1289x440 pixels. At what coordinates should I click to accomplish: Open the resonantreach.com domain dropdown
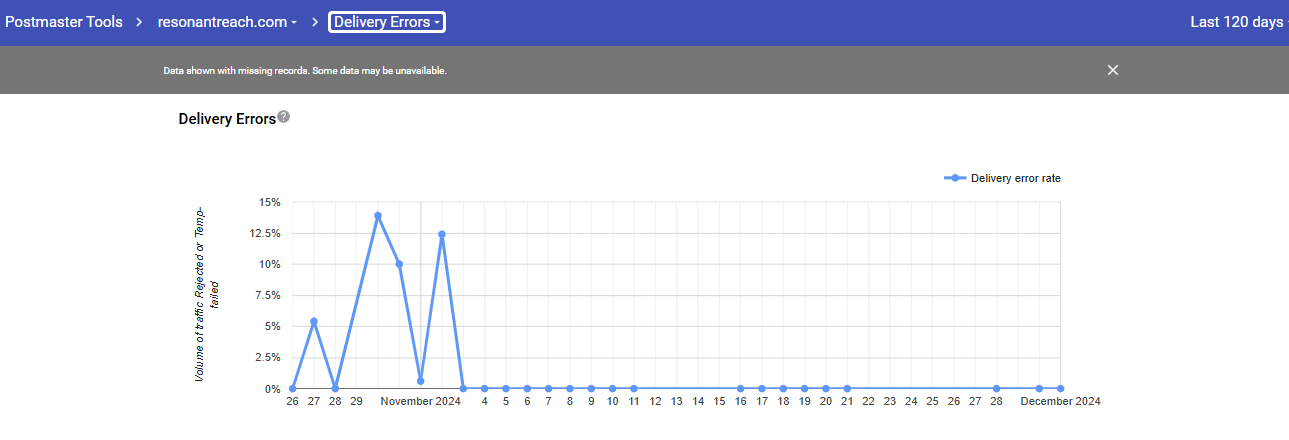tap(227, 22)
